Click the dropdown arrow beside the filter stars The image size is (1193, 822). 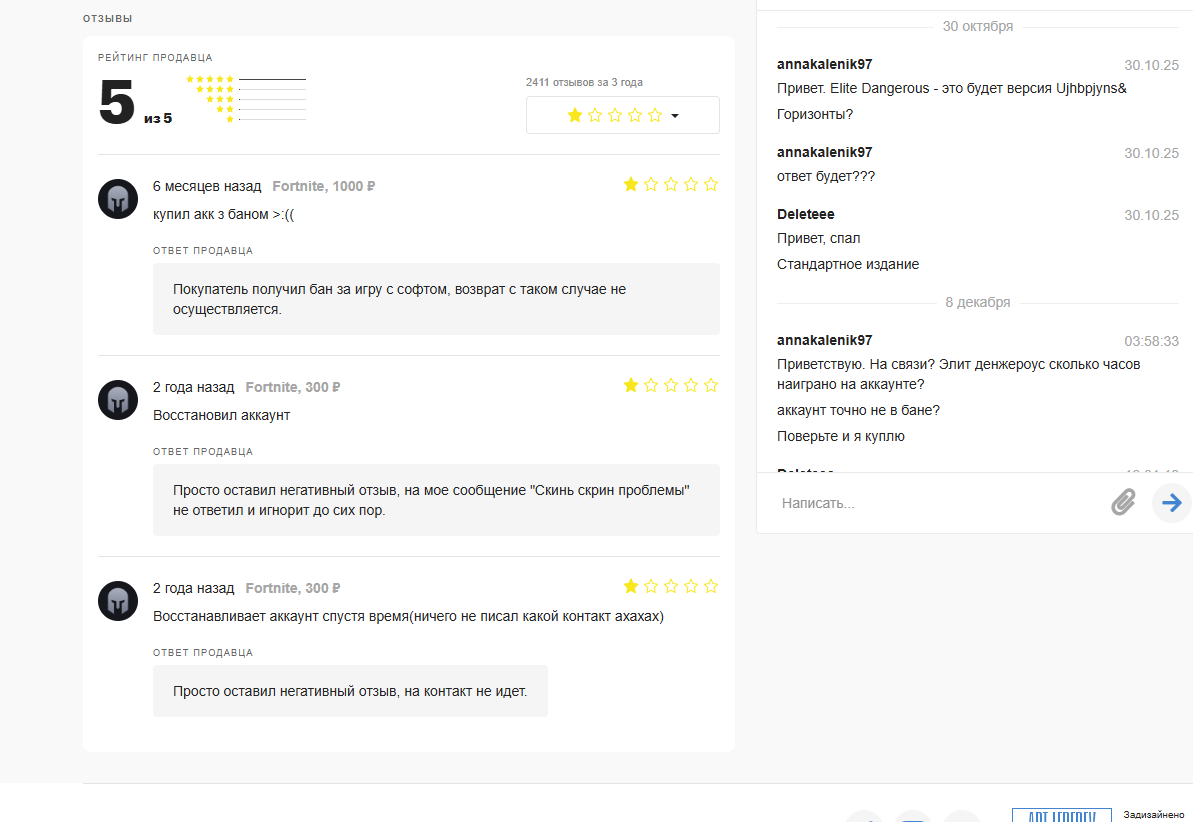click(x=675, y=116)
